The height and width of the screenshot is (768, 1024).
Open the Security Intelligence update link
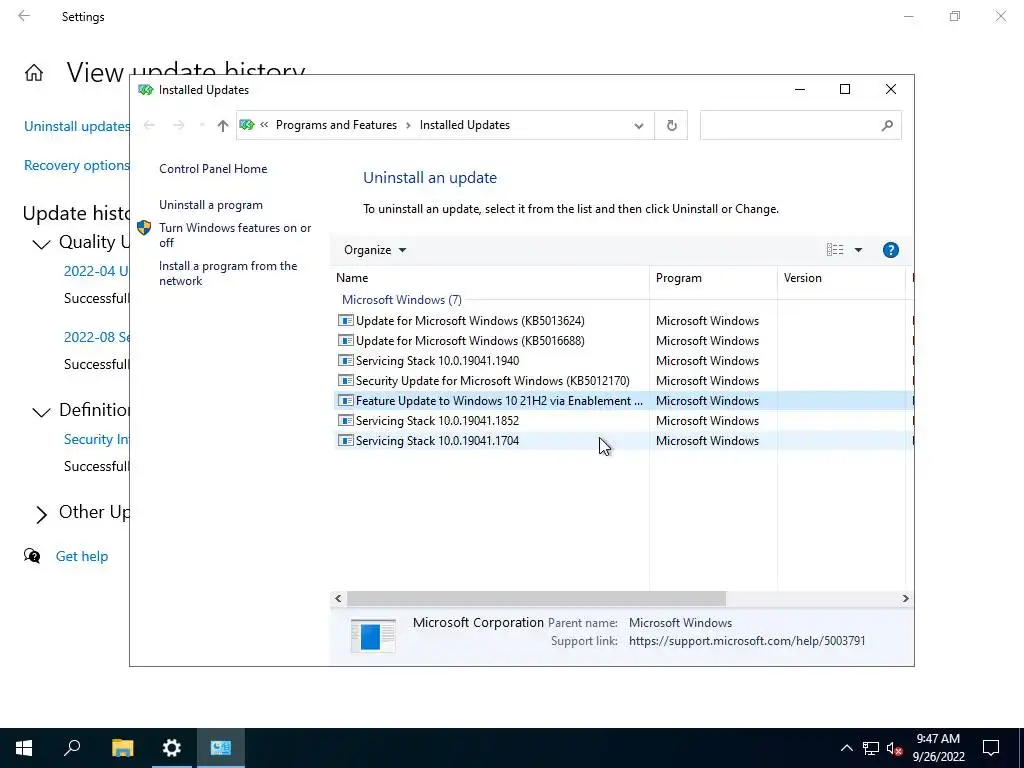[x=97, y=440]
